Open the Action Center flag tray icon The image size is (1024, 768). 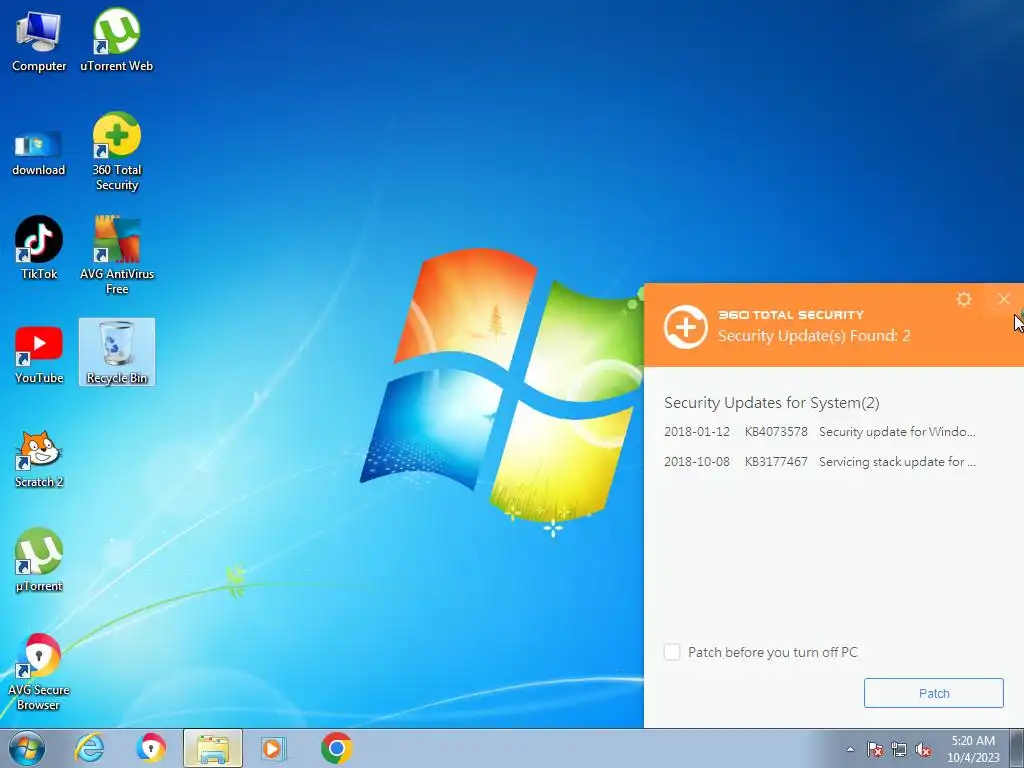874,749
